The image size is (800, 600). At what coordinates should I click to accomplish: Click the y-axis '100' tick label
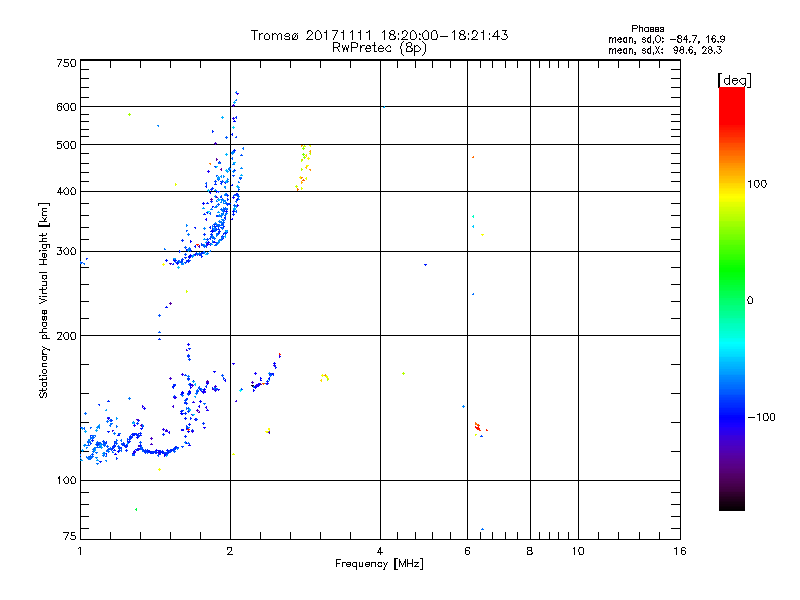pos(66,480)
